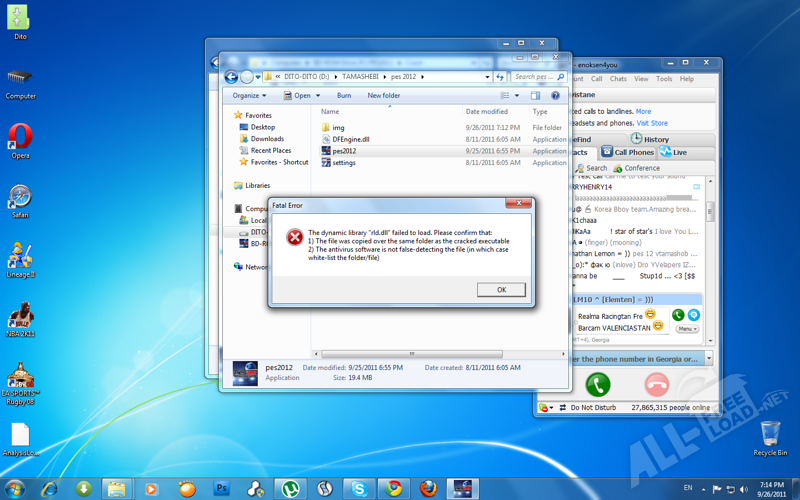
Task: Open uTorrent from the taskbar
Action: pos(290,489)
